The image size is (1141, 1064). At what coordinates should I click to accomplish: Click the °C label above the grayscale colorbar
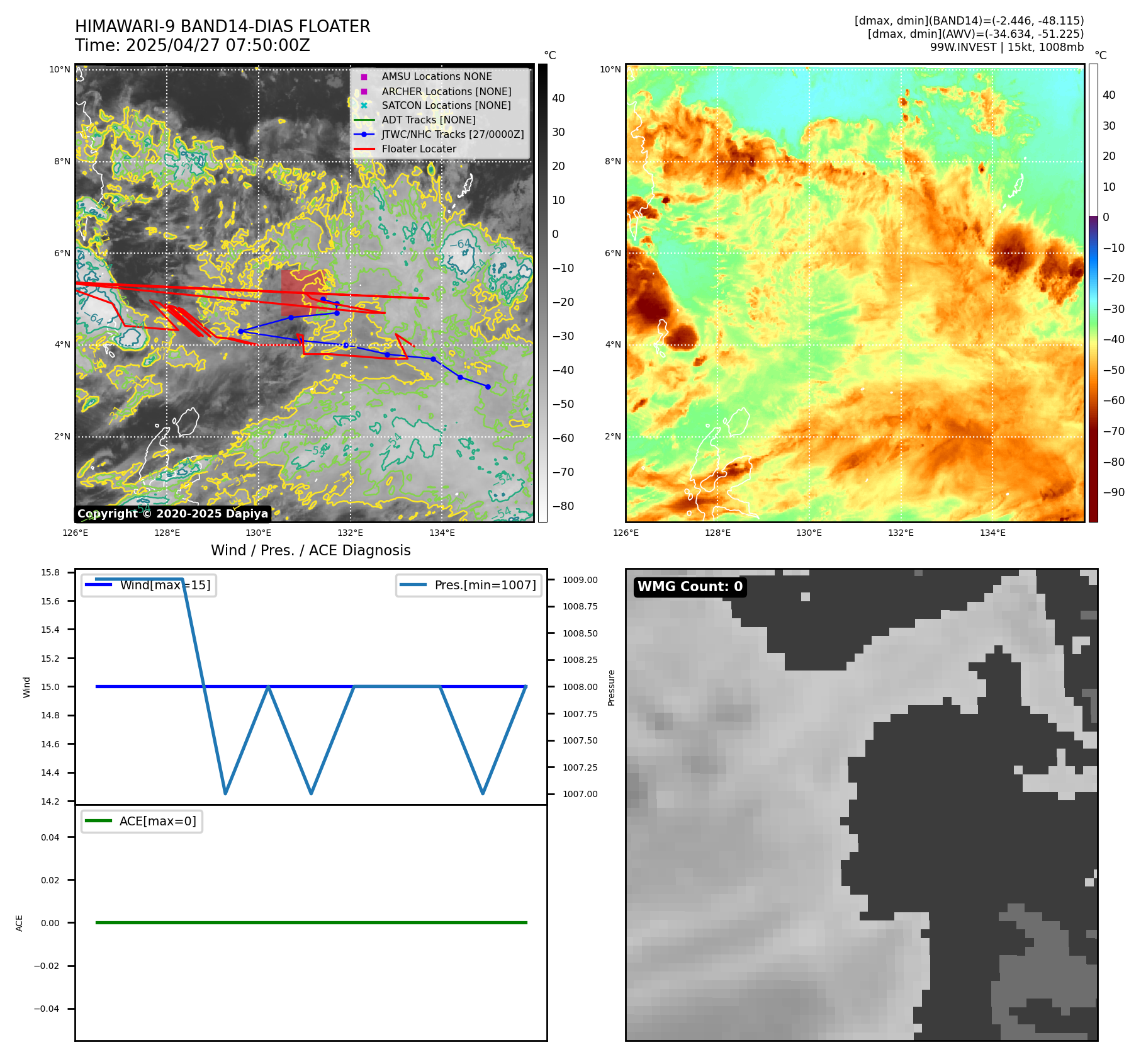[x=550, y=55]
